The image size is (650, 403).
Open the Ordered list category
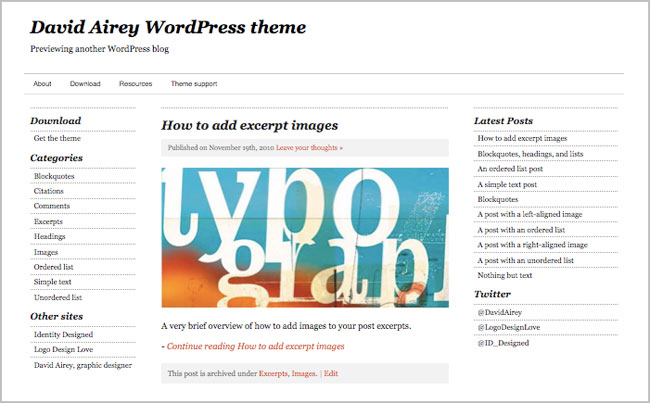53,267
